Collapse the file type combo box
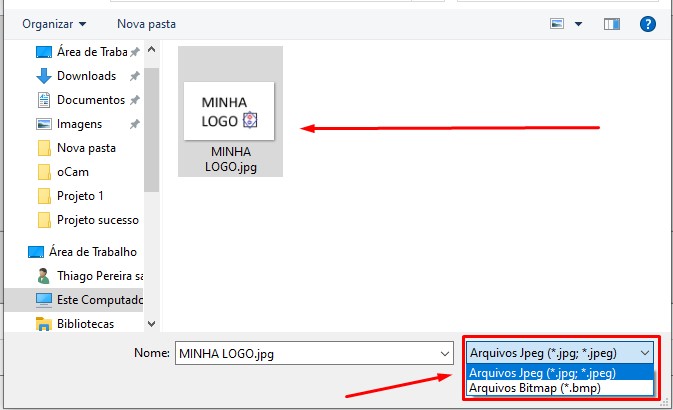 [644, 353]
